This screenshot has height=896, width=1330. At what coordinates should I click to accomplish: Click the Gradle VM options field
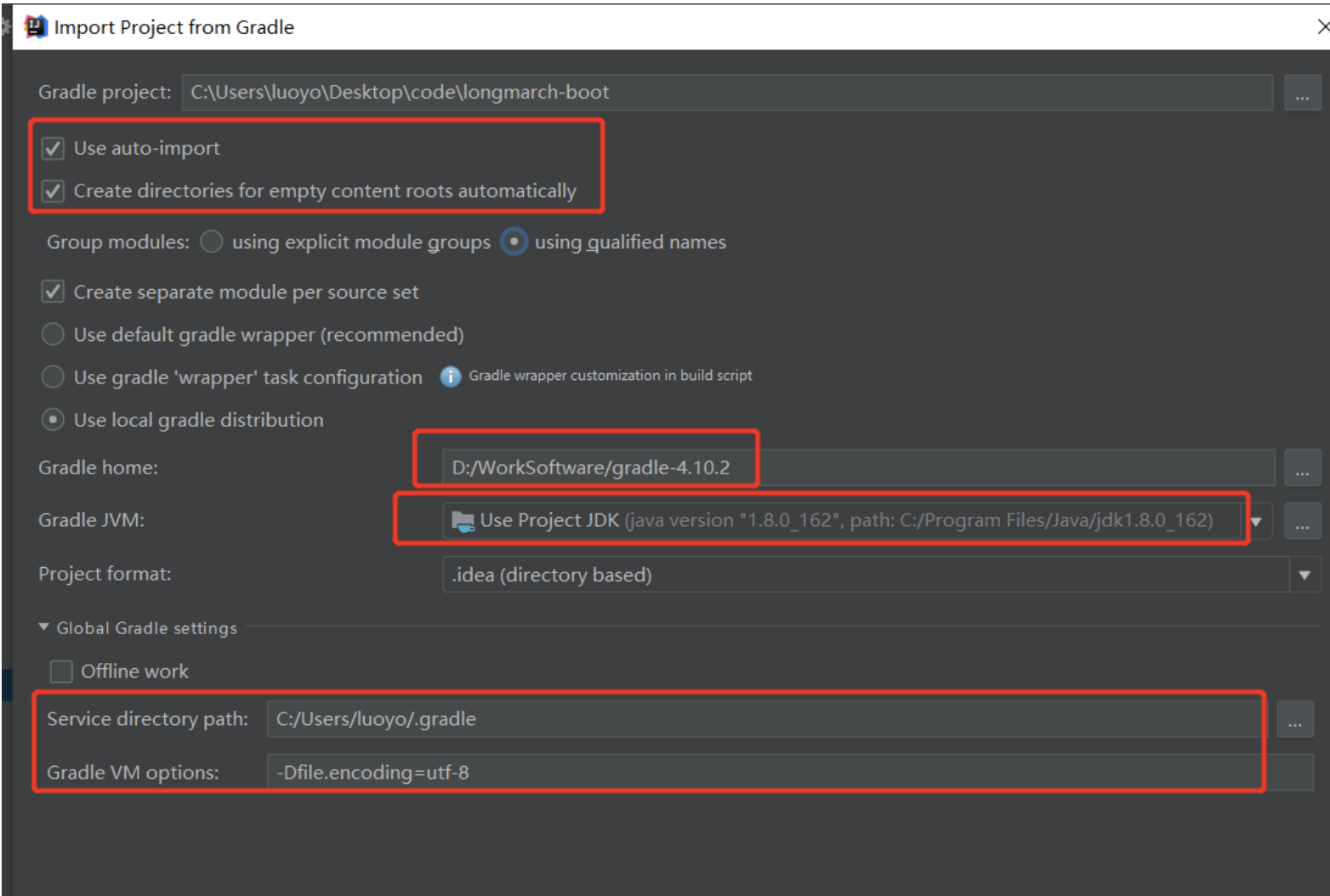[790, 773]
